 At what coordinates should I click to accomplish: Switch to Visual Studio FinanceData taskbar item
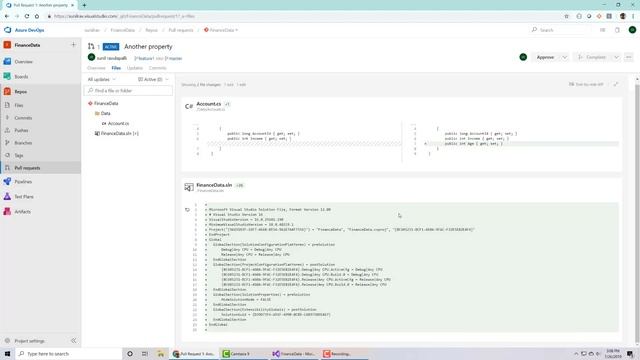pyautogui.click(x=294, y=354)
